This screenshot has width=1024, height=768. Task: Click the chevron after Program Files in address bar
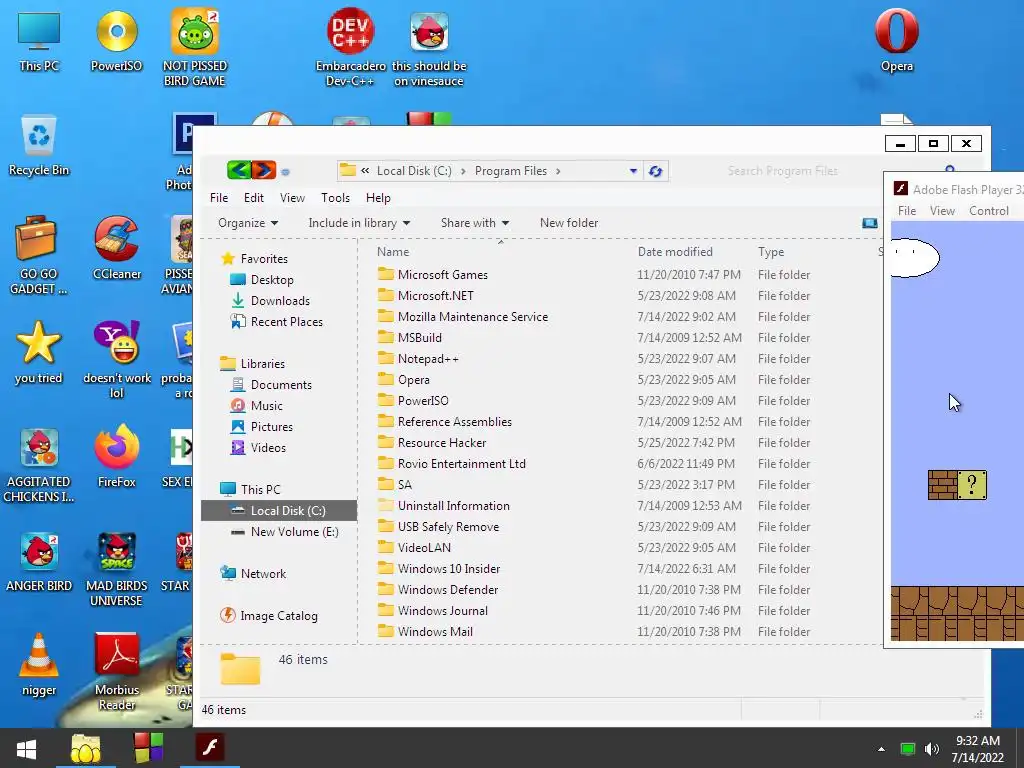click(558, 171)
